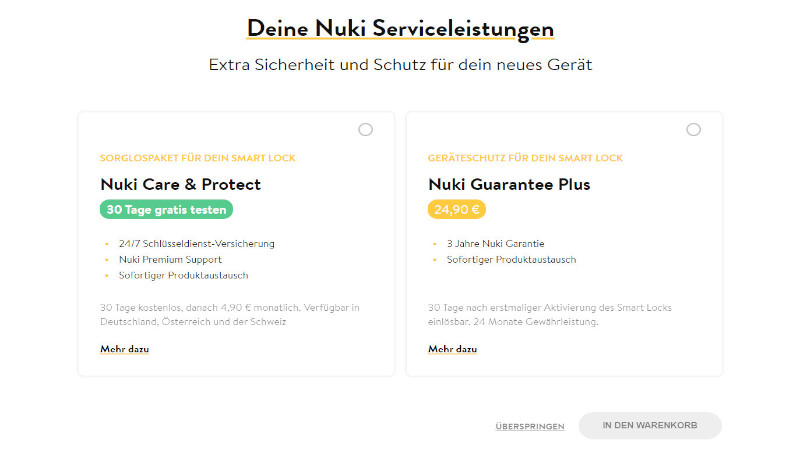
Task: Open 'Mehr dazu' under Nuki Guarantee Plus
Action: click(452, 349)
